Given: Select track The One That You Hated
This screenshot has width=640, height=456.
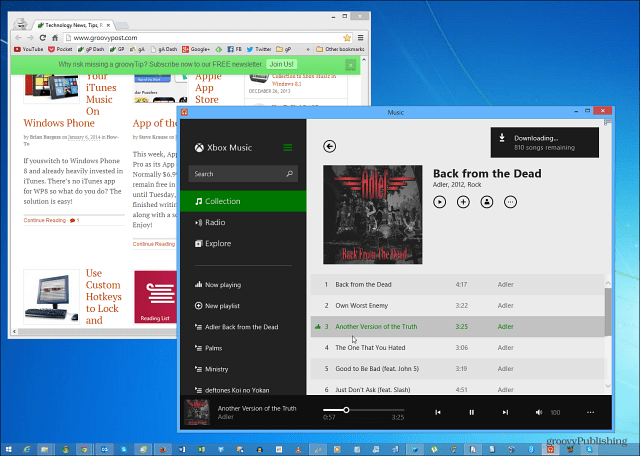Looking at the screenshot, I should tap(457, 348).
